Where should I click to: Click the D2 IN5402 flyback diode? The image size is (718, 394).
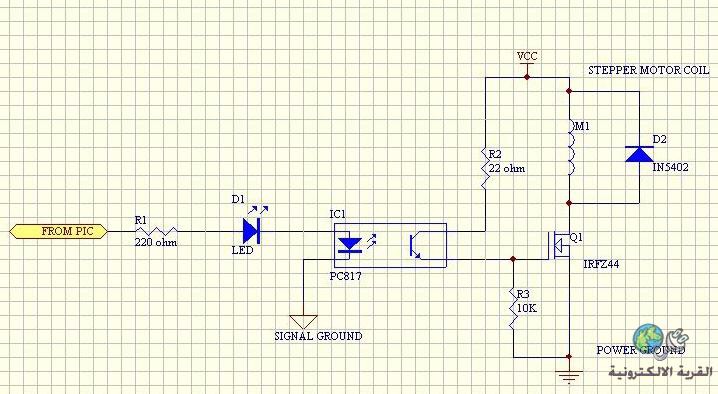coord(639,154)
